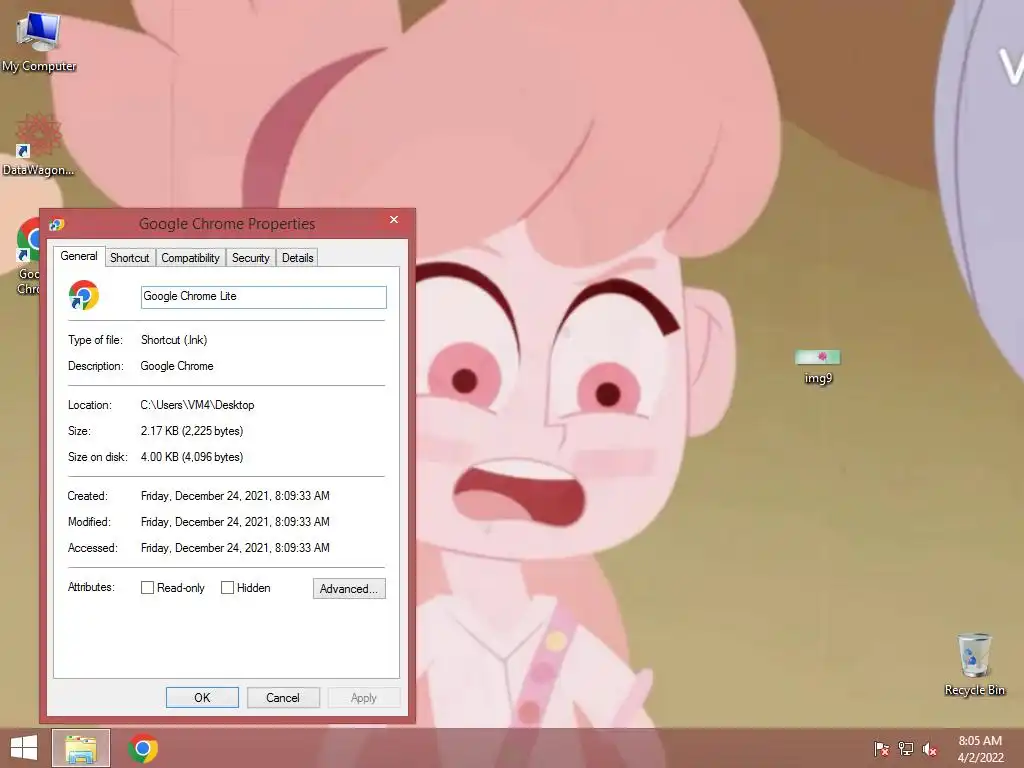Enable the Read-only checkbox
This screenshot has width=1024, height=768.
pyautogui.click(x=148, y=588)
